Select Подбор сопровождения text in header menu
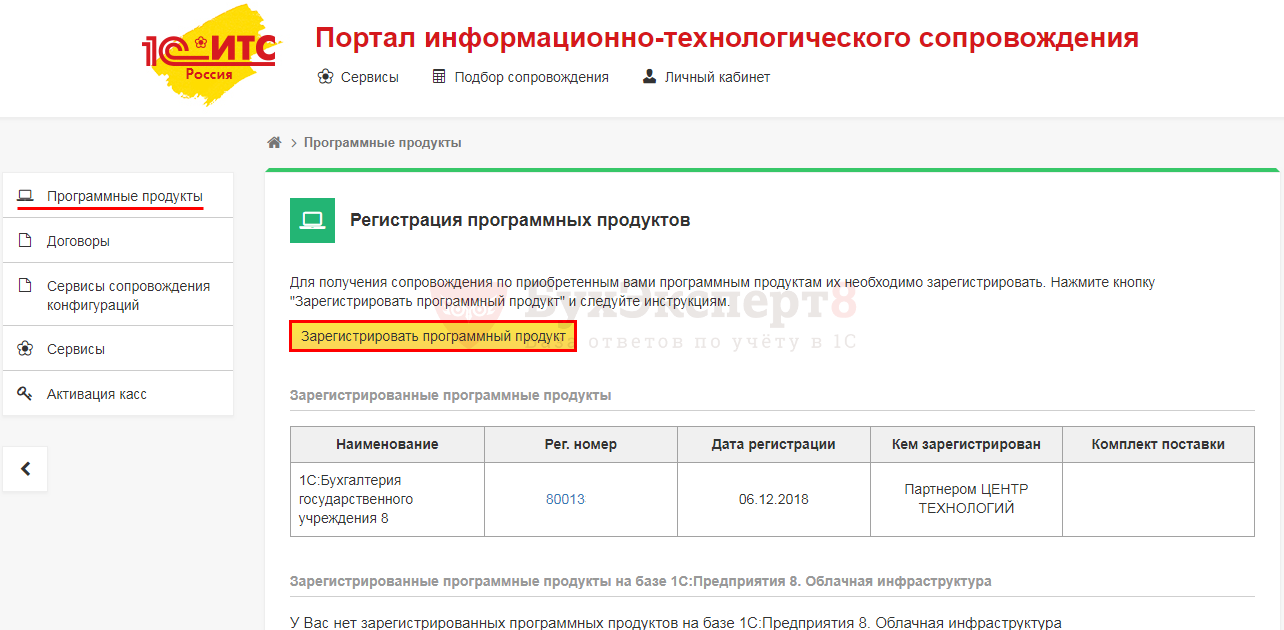Screen dimensions: 1284x630 click(531, 77)
